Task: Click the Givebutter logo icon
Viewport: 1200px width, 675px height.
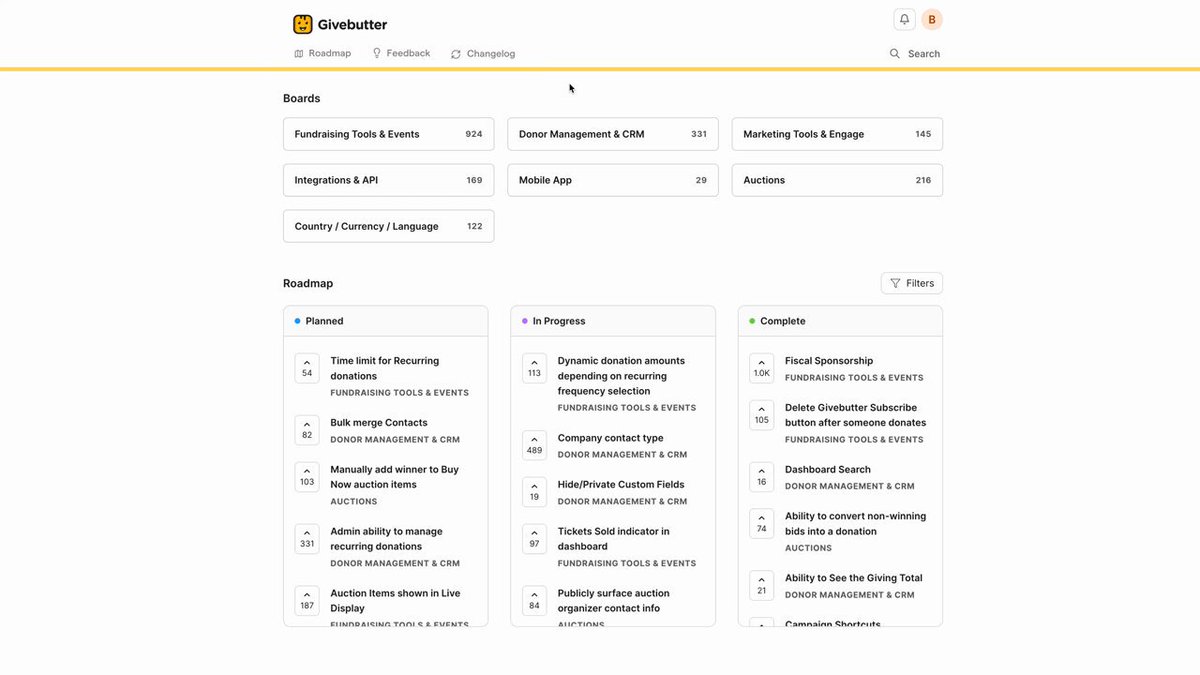Action: point(302,24)
